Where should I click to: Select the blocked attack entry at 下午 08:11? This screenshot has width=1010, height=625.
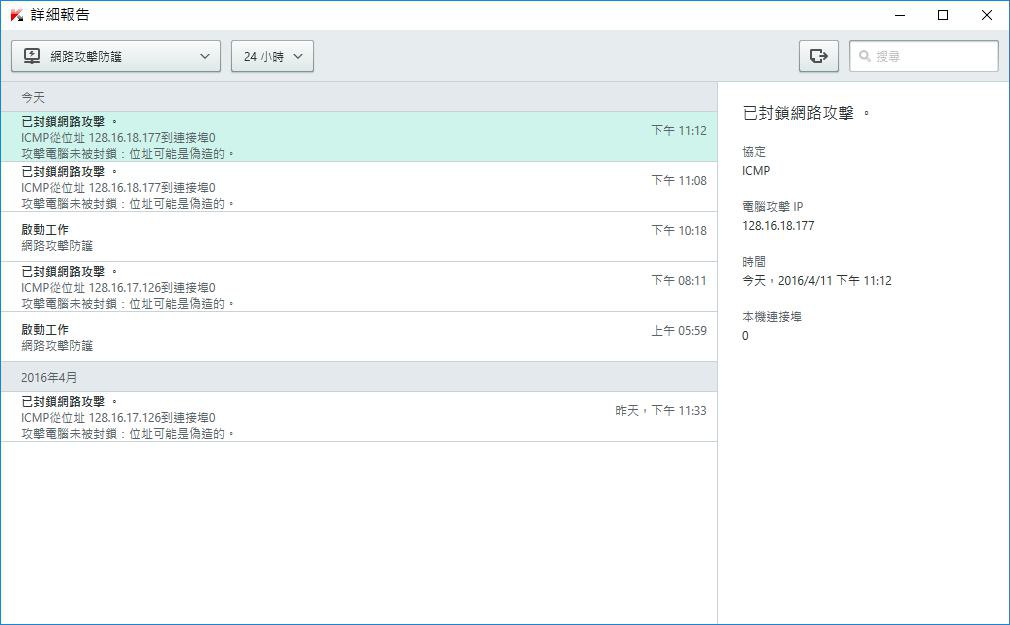click(359, 287)
